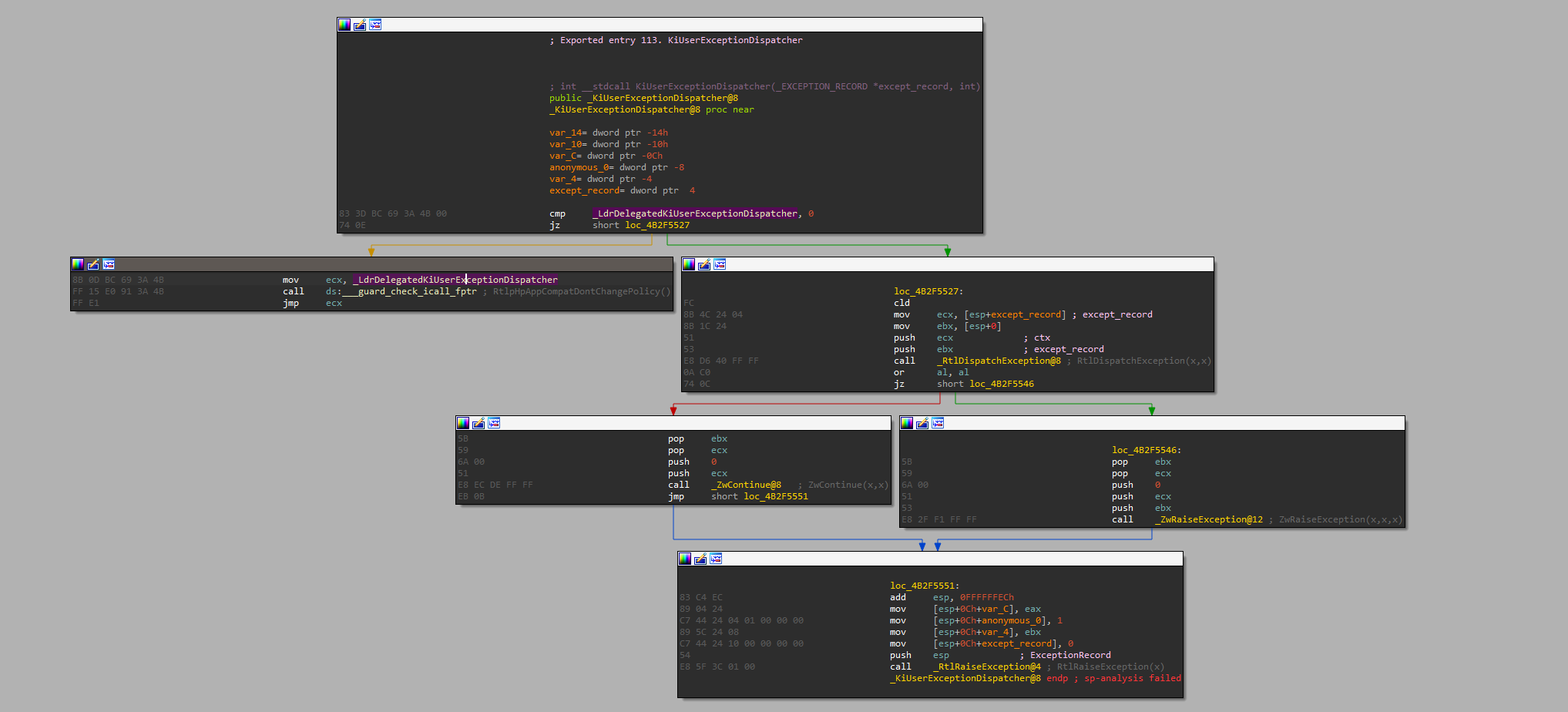This screenshot has height=712, width=1568.
Task: Click pencil edit icon on guard_check_icall node
Action: click(93, 264)
